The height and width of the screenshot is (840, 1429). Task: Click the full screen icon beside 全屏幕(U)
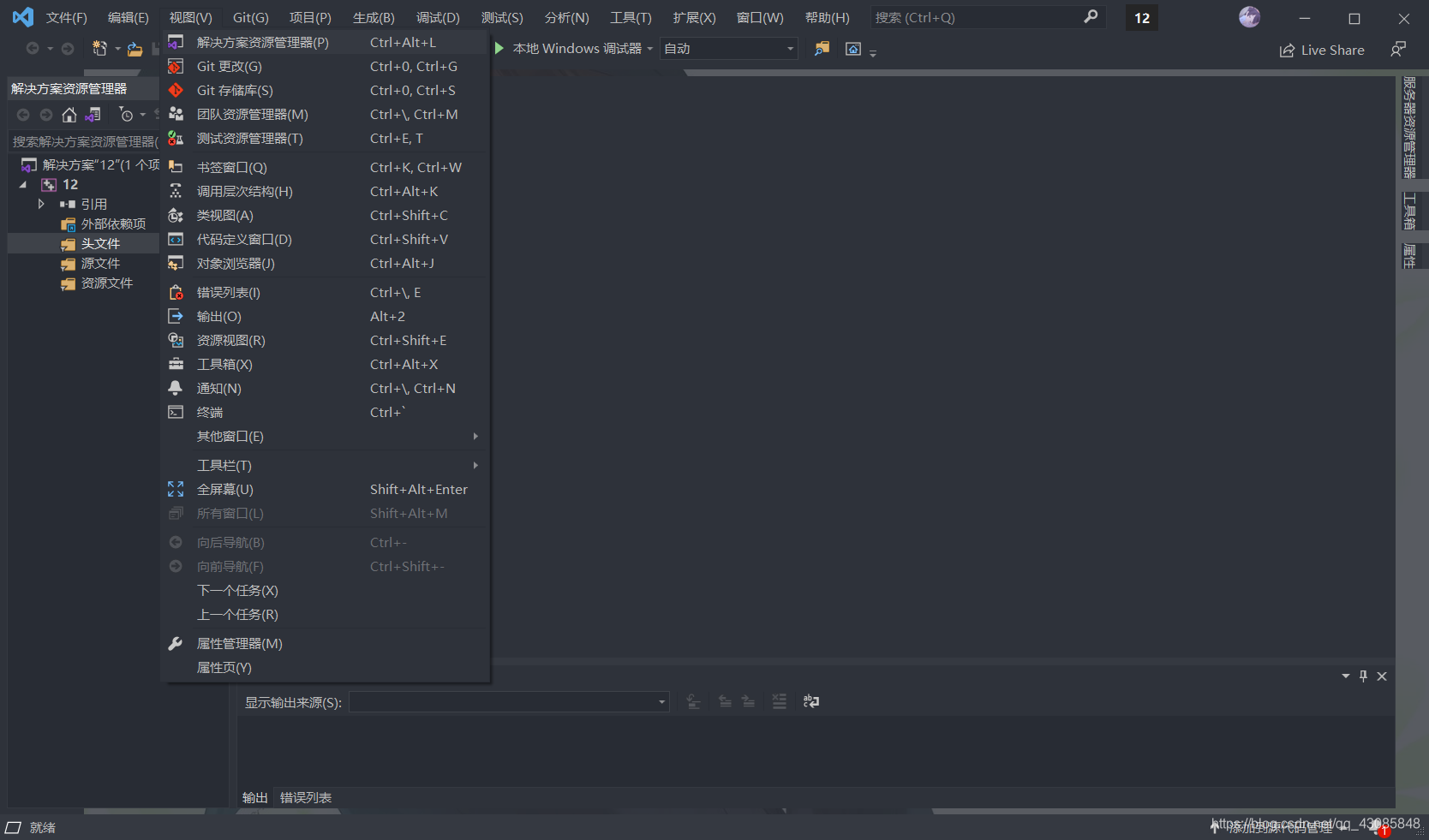[176, 489]
